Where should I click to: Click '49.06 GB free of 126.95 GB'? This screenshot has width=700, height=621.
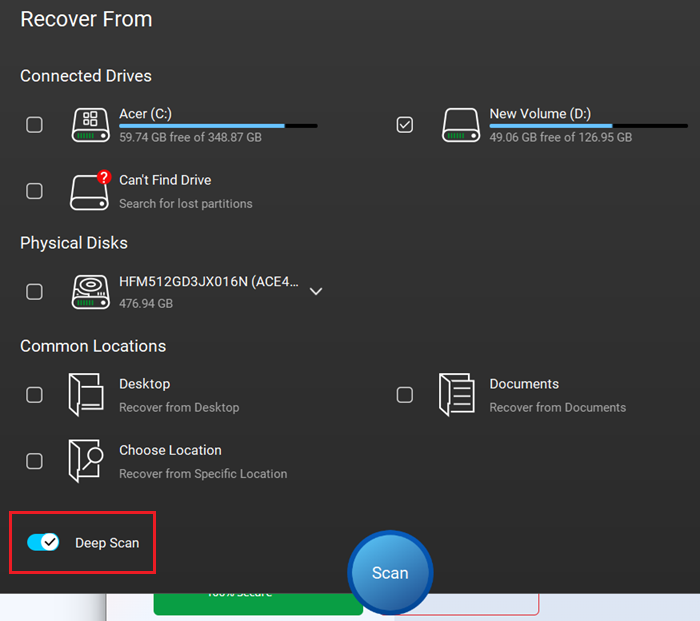(x=561, y=137)
